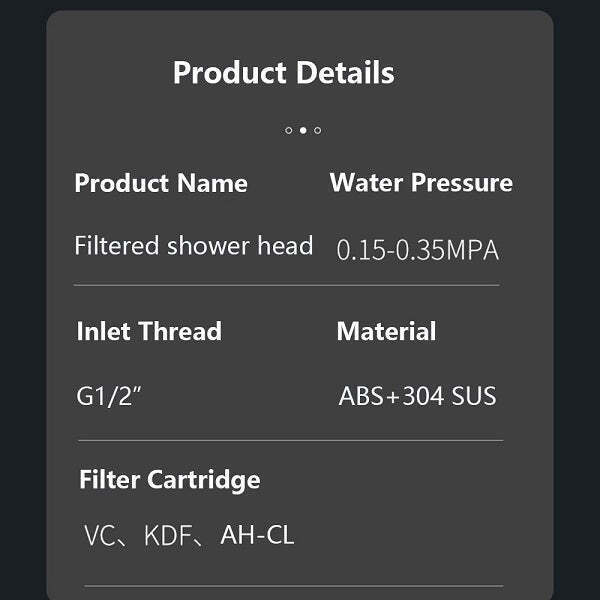Click the third pagination dot
This screenshot has width=600, height=600.
[318, 130]
